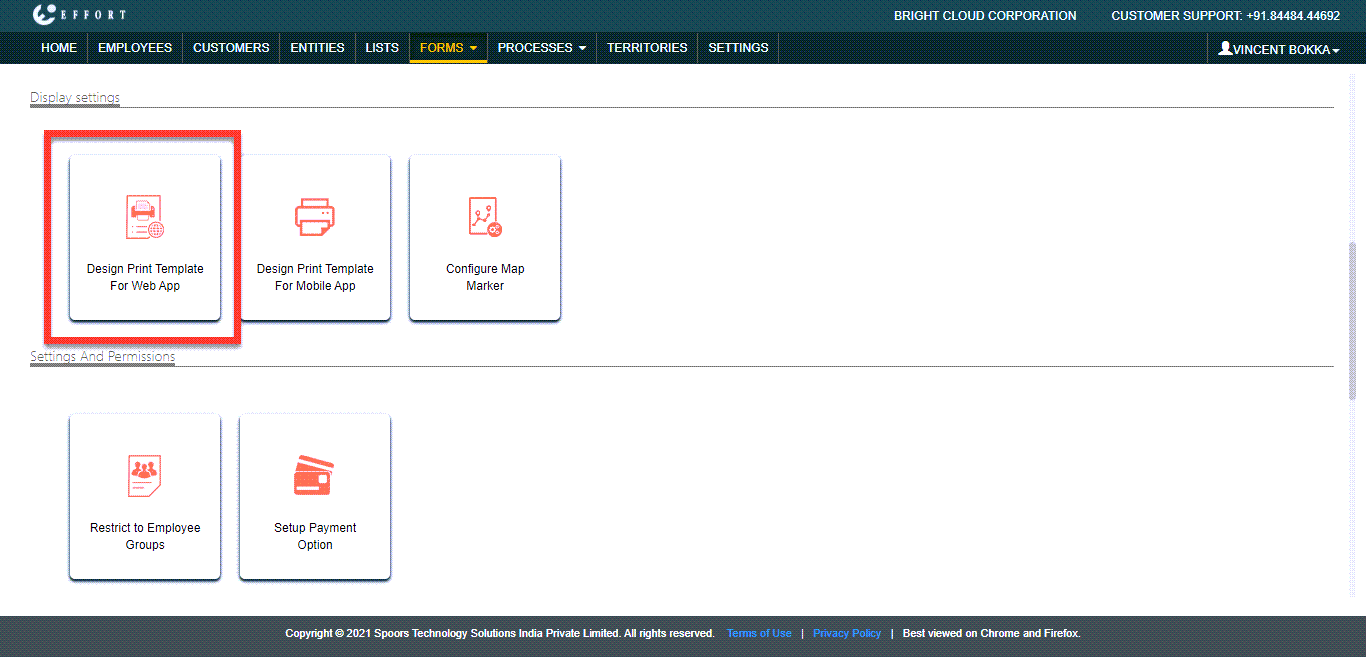This screenshot has width=1366, height=657.
Task: Navigate to CUSTOMERS in the menu bar
Action: click(231, 48)
